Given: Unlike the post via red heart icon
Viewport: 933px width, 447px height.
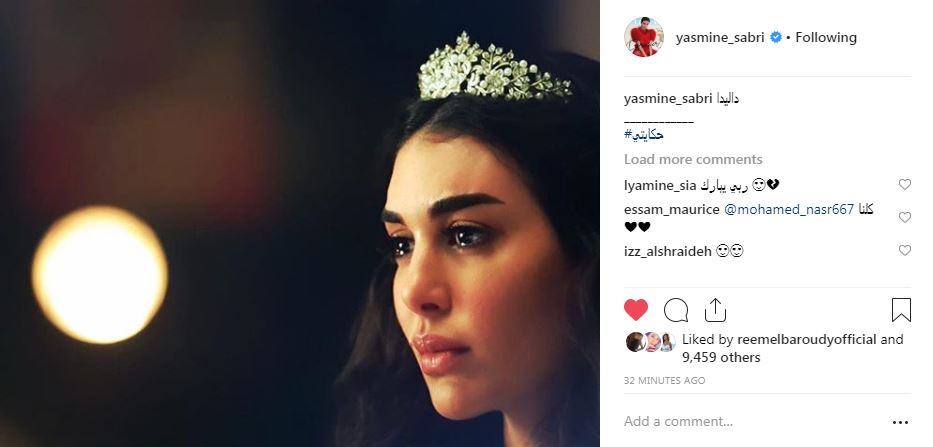Looking at the screenshot, I should point(635,310).
